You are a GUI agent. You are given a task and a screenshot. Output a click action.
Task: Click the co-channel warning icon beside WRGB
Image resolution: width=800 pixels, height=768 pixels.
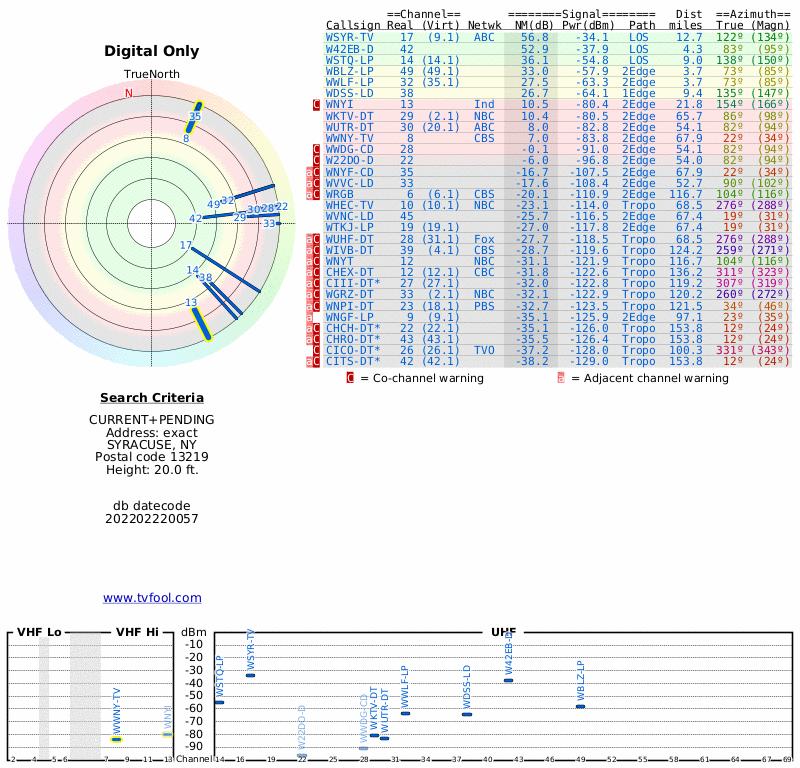tap(317, 193)
